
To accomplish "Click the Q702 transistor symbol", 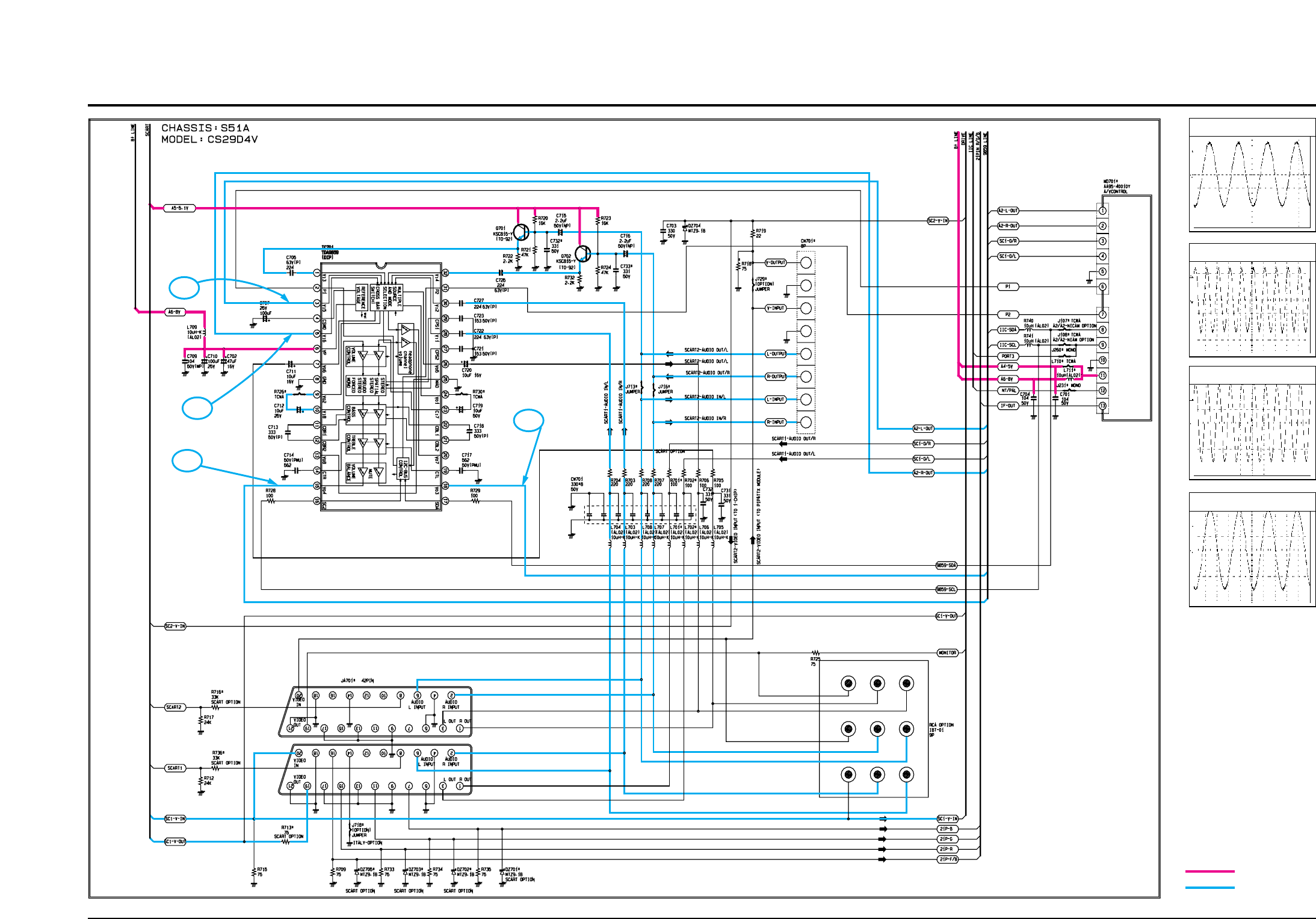I will coord(582,254).
